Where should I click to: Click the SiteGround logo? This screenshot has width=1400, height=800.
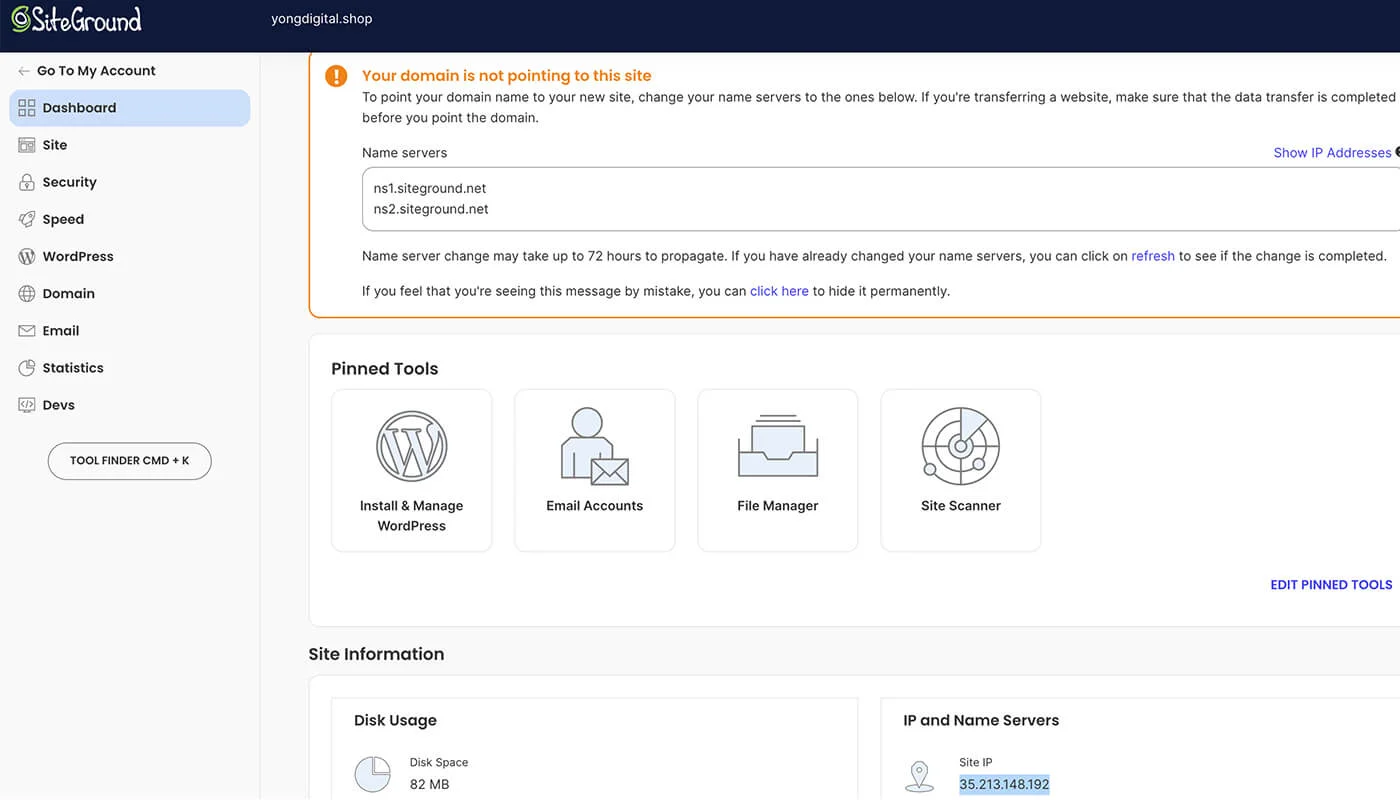(x=77, y=19)
